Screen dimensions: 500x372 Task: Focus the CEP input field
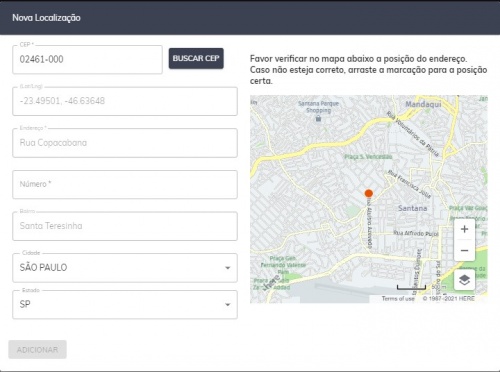click(87, 60)
